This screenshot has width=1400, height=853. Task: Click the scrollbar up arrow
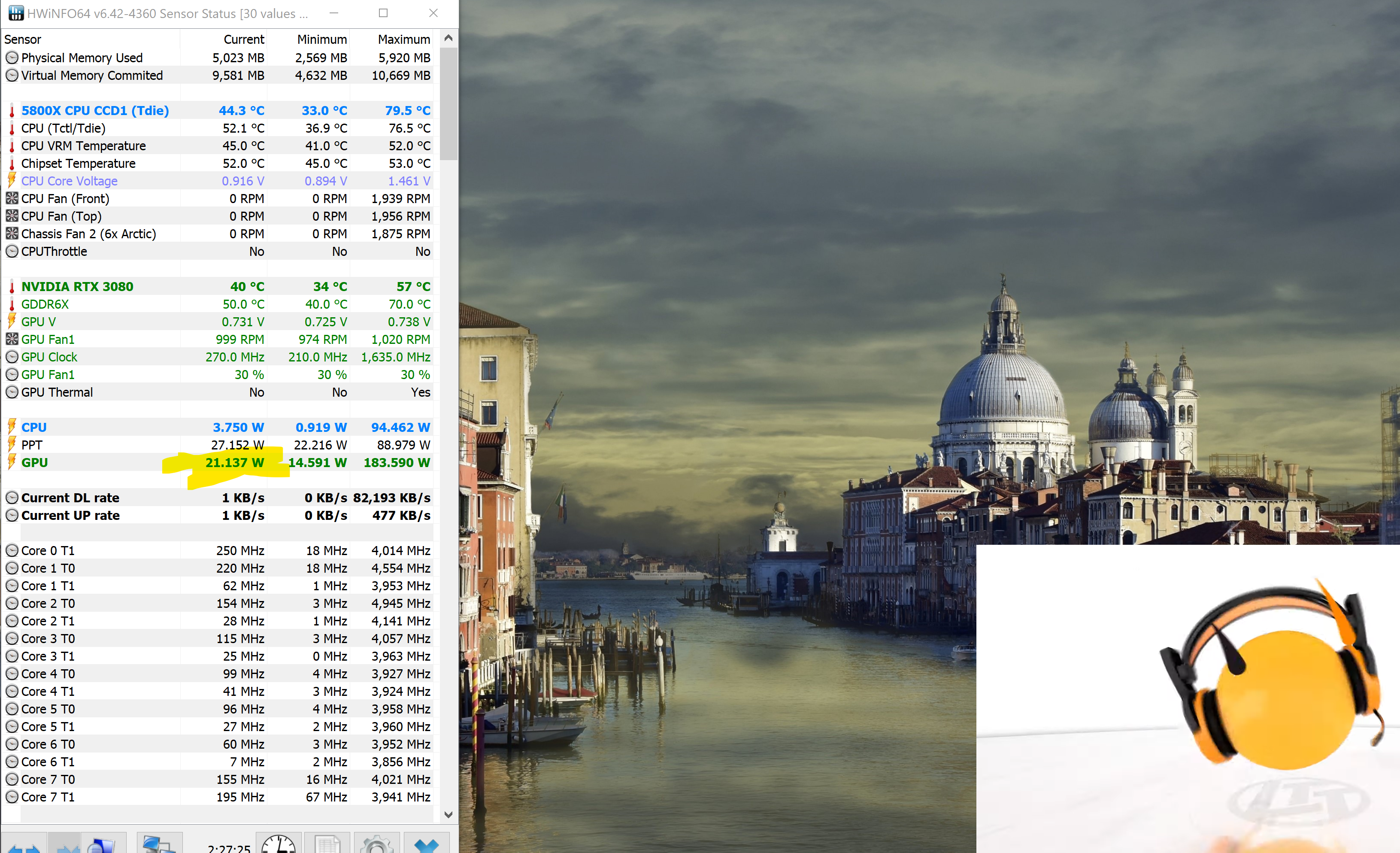448,38
